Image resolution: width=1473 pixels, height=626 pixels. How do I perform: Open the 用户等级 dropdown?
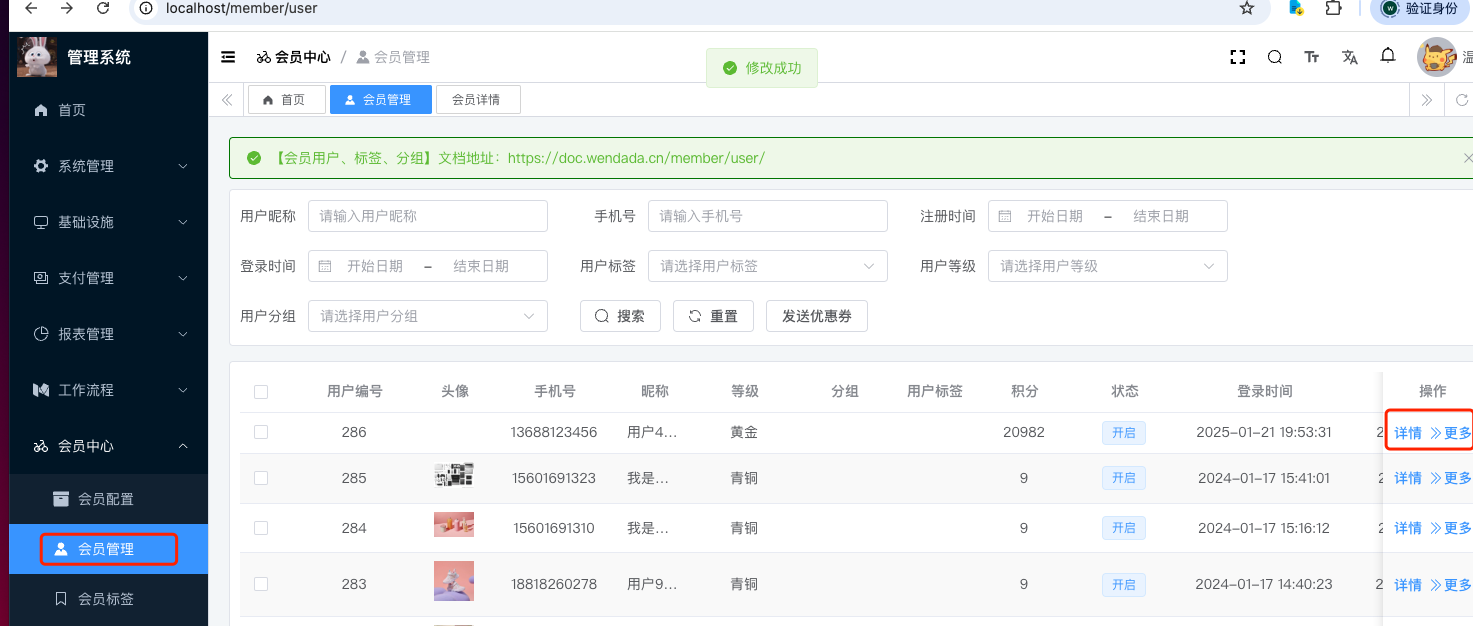pyautogui.click(x=1108, y=266)
